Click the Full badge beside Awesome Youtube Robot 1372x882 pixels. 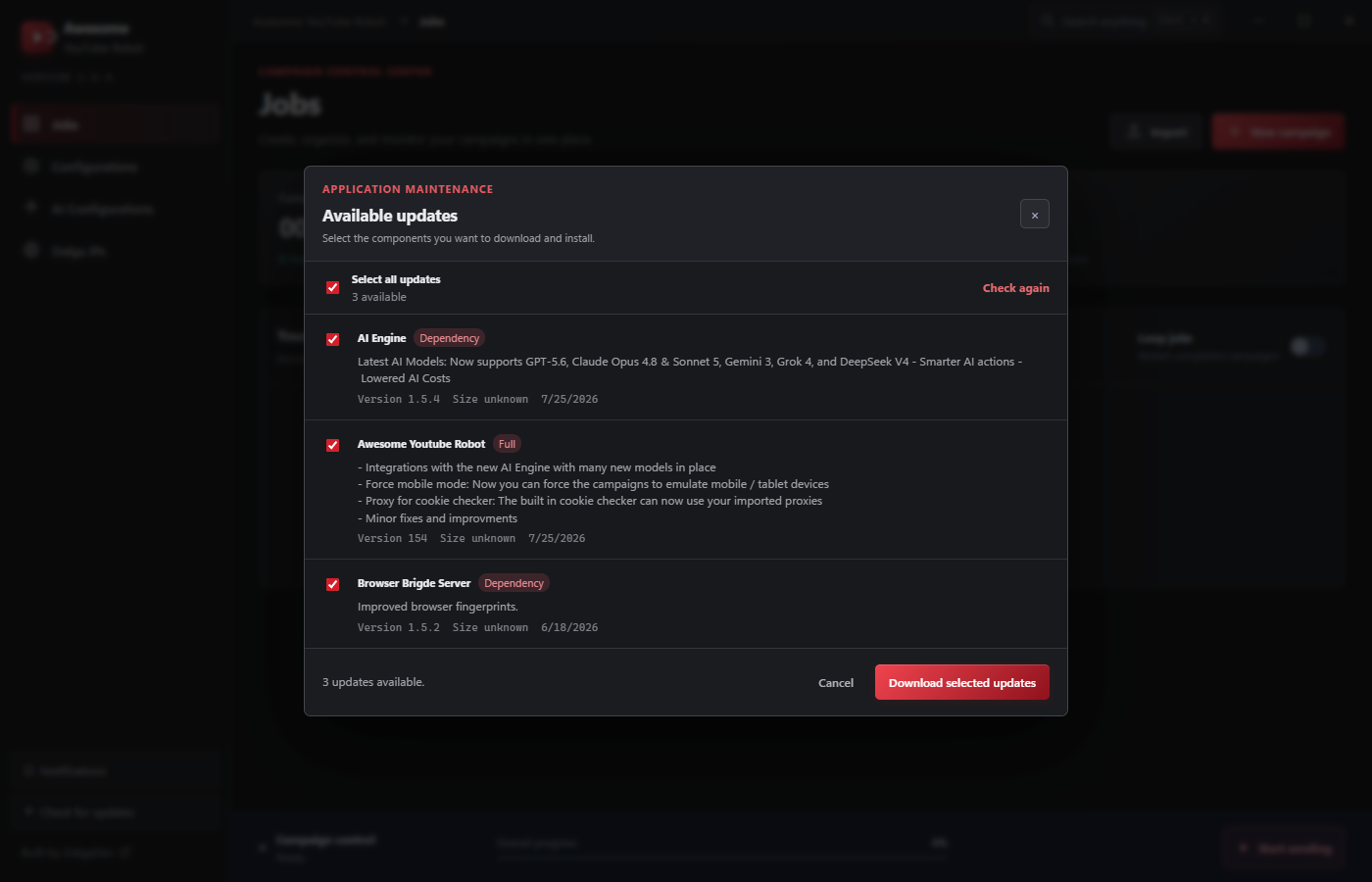507,444
